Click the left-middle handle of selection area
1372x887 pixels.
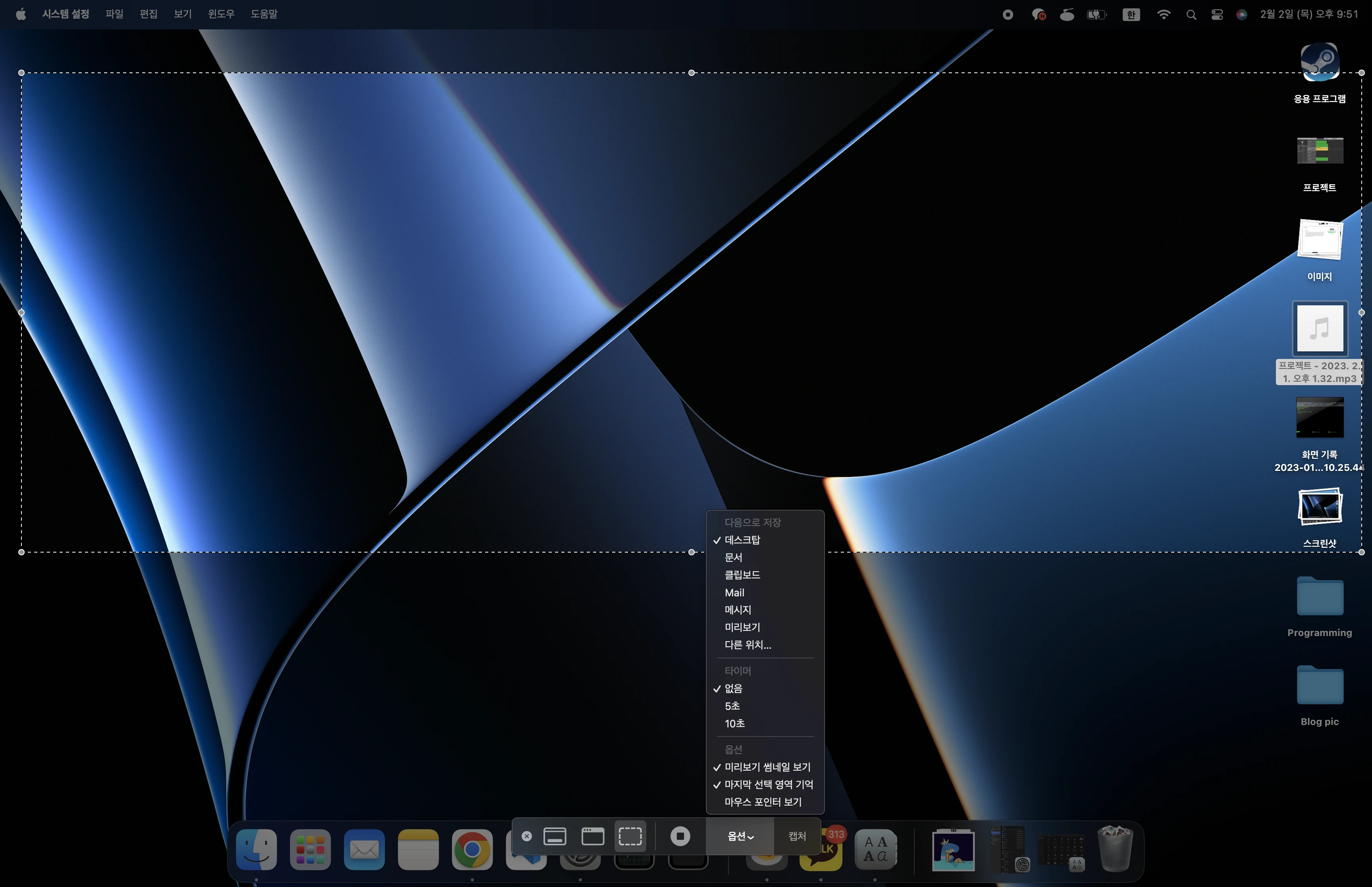coord(21,312)
